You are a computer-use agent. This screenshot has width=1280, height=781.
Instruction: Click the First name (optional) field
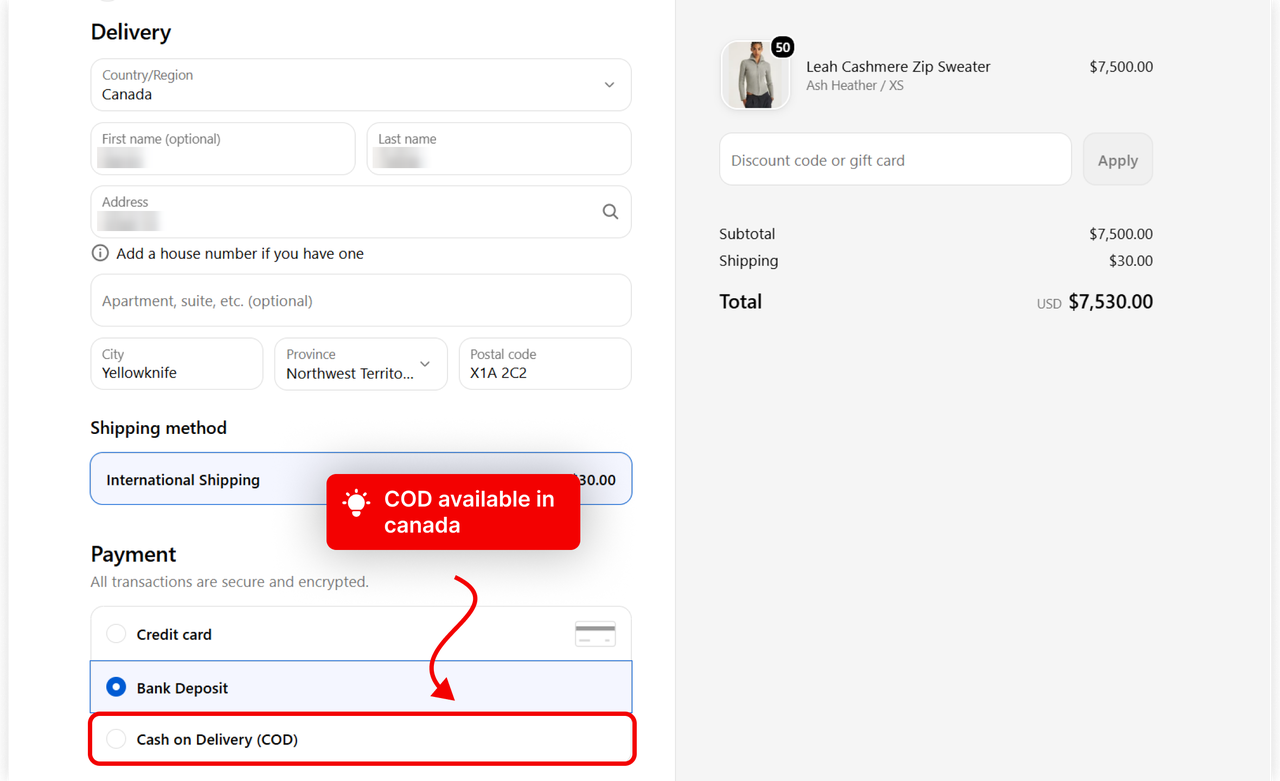tap(223, 149)
